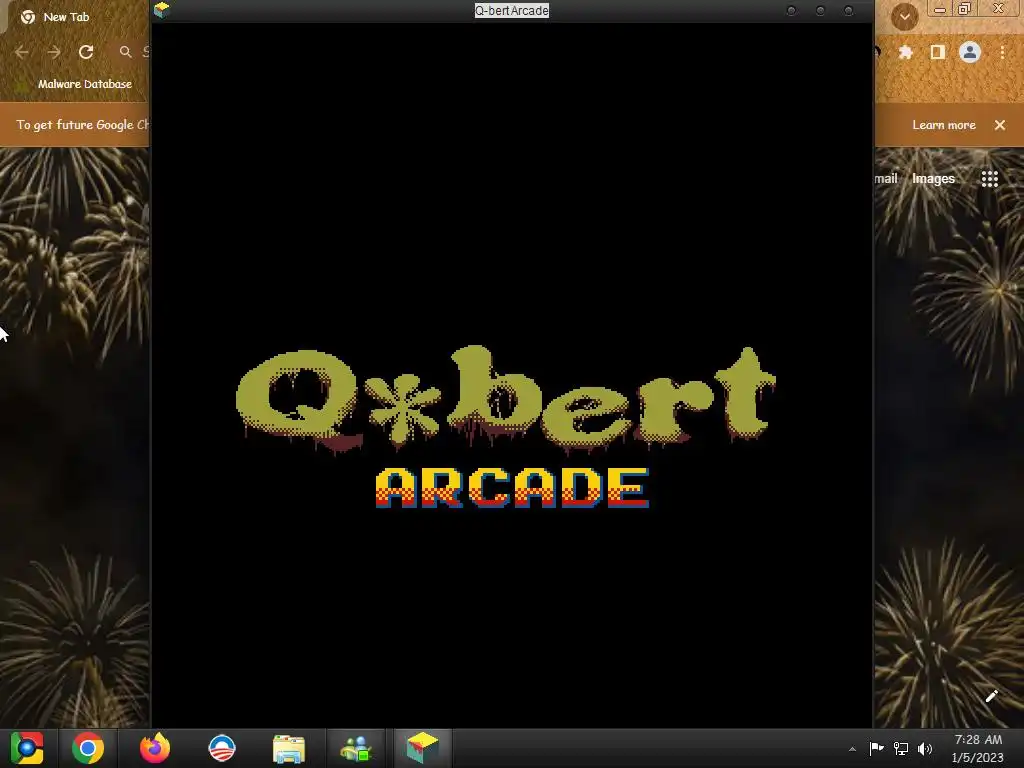Viewport: 1024px width, 768px height.
Task: Launch Firefox from taskbar
Action: [155, 748]
